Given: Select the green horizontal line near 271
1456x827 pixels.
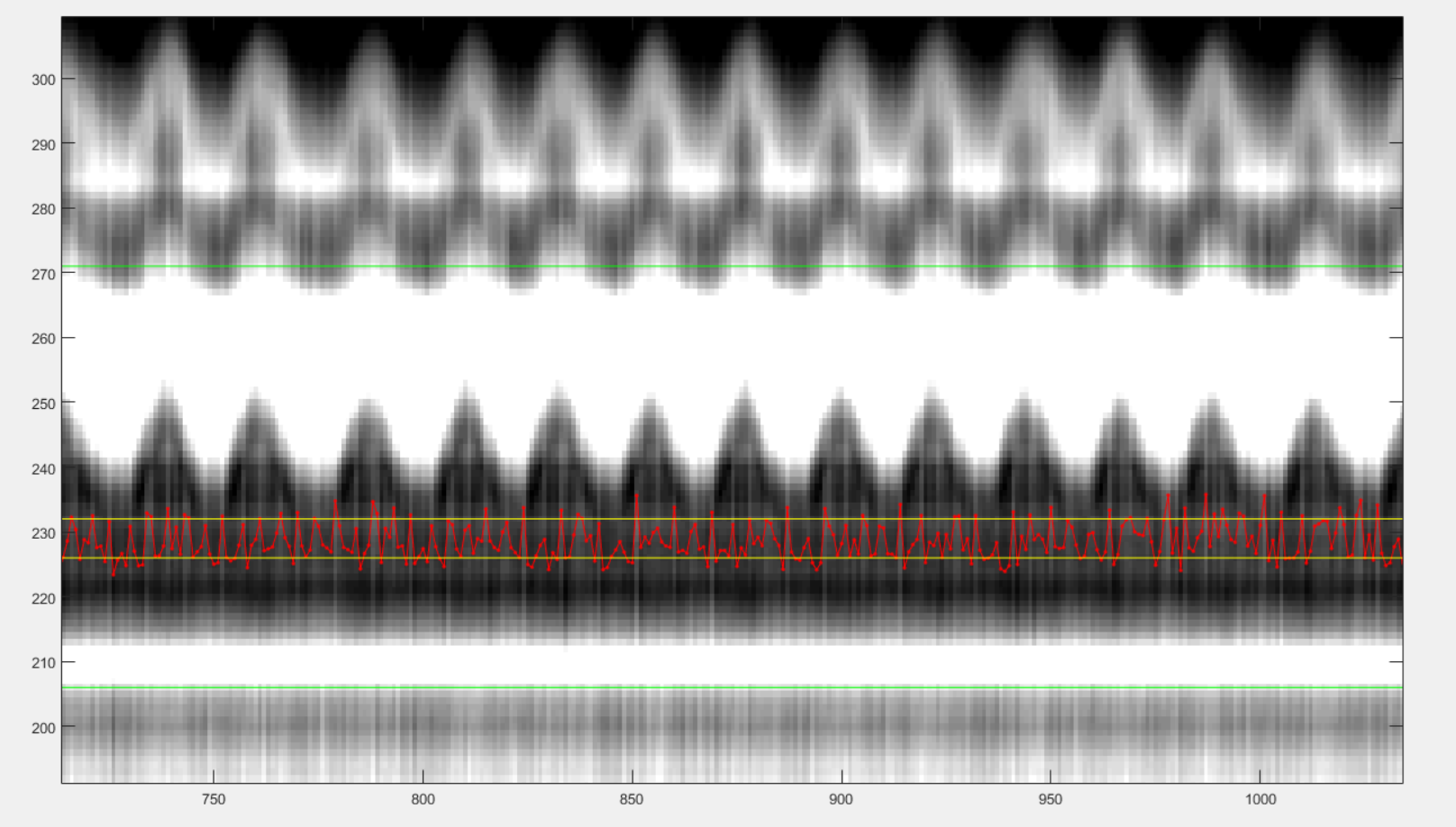Looking at the screenshot, I should (732, 267).
